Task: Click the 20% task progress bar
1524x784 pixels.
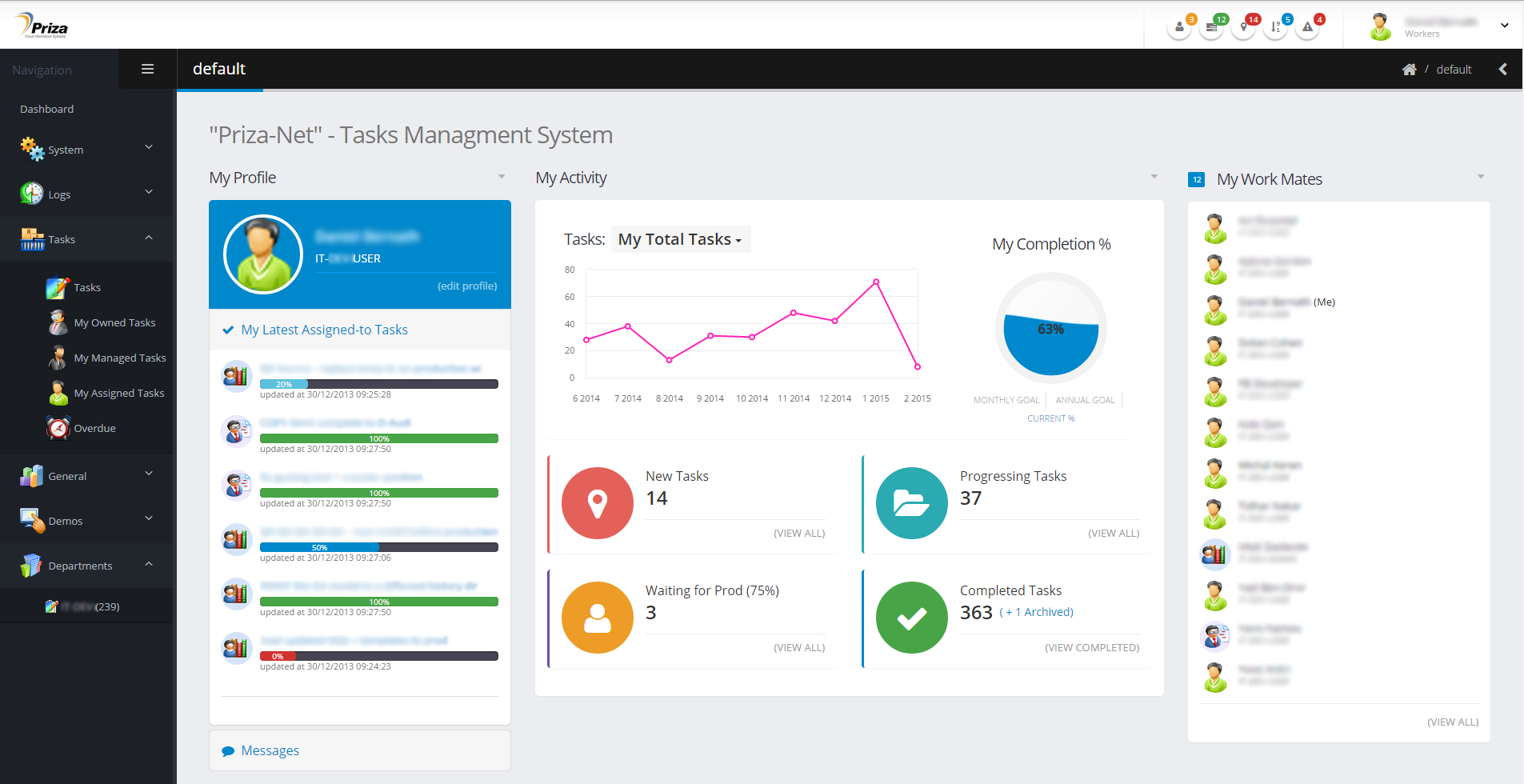Action: tap(379, 384)
